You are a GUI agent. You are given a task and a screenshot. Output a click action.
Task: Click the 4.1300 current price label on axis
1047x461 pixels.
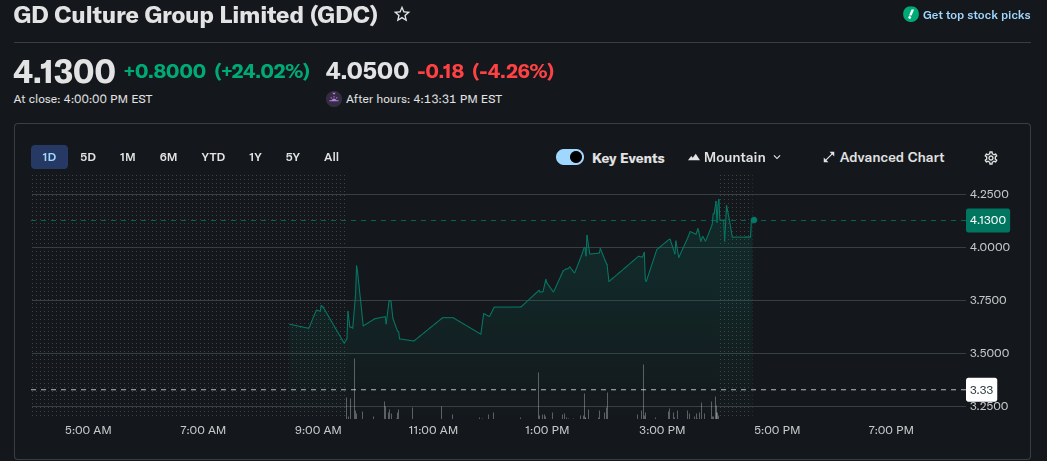pos(986,220)
